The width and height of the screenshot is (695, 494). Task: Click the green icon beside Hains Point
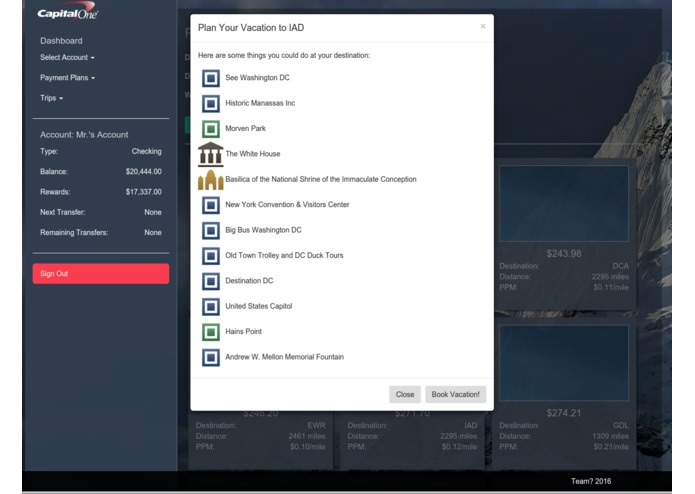tap(211, 332)
